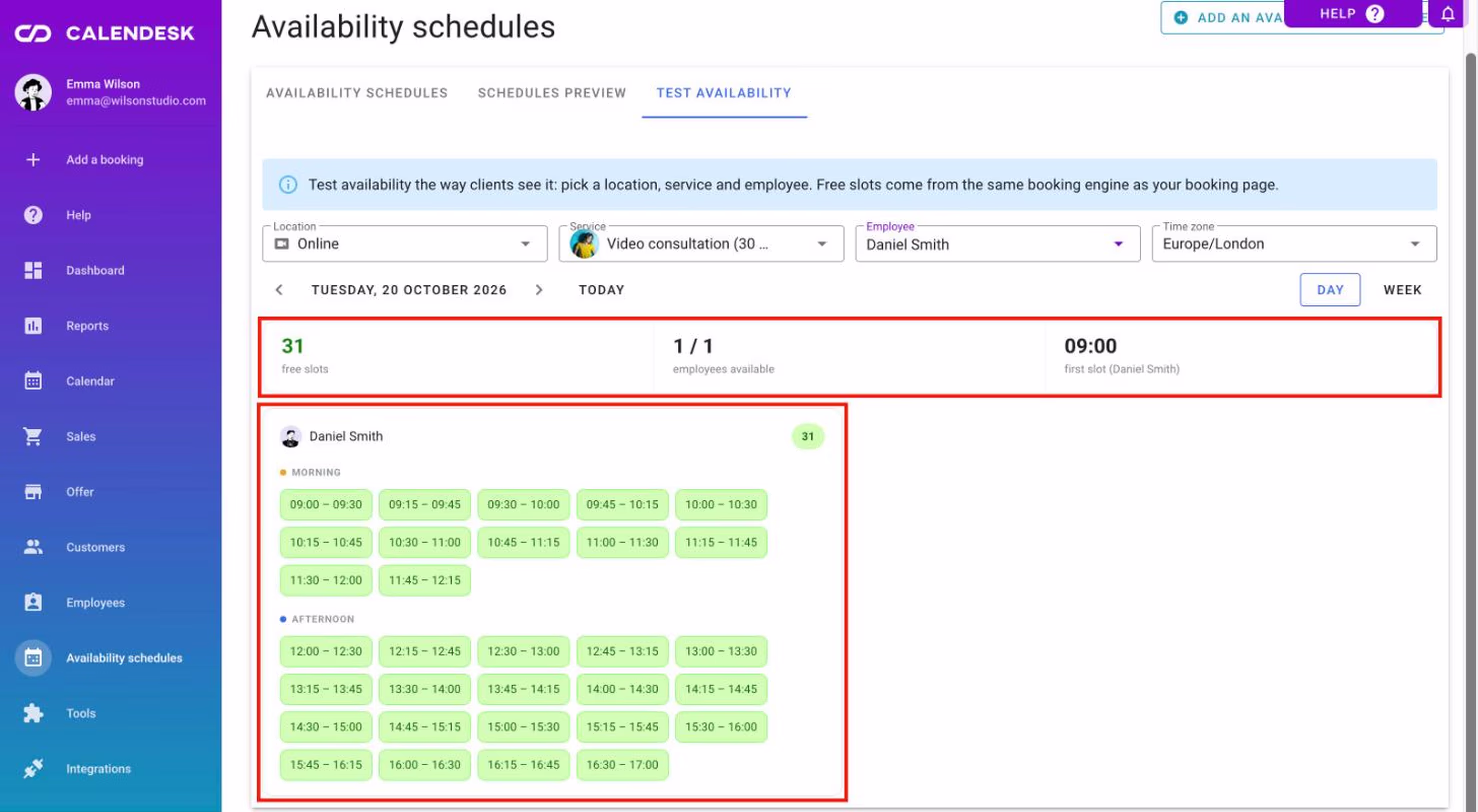Open the Employees badge icon
The height and width of the screenshot is (812, 1478).
33,603
